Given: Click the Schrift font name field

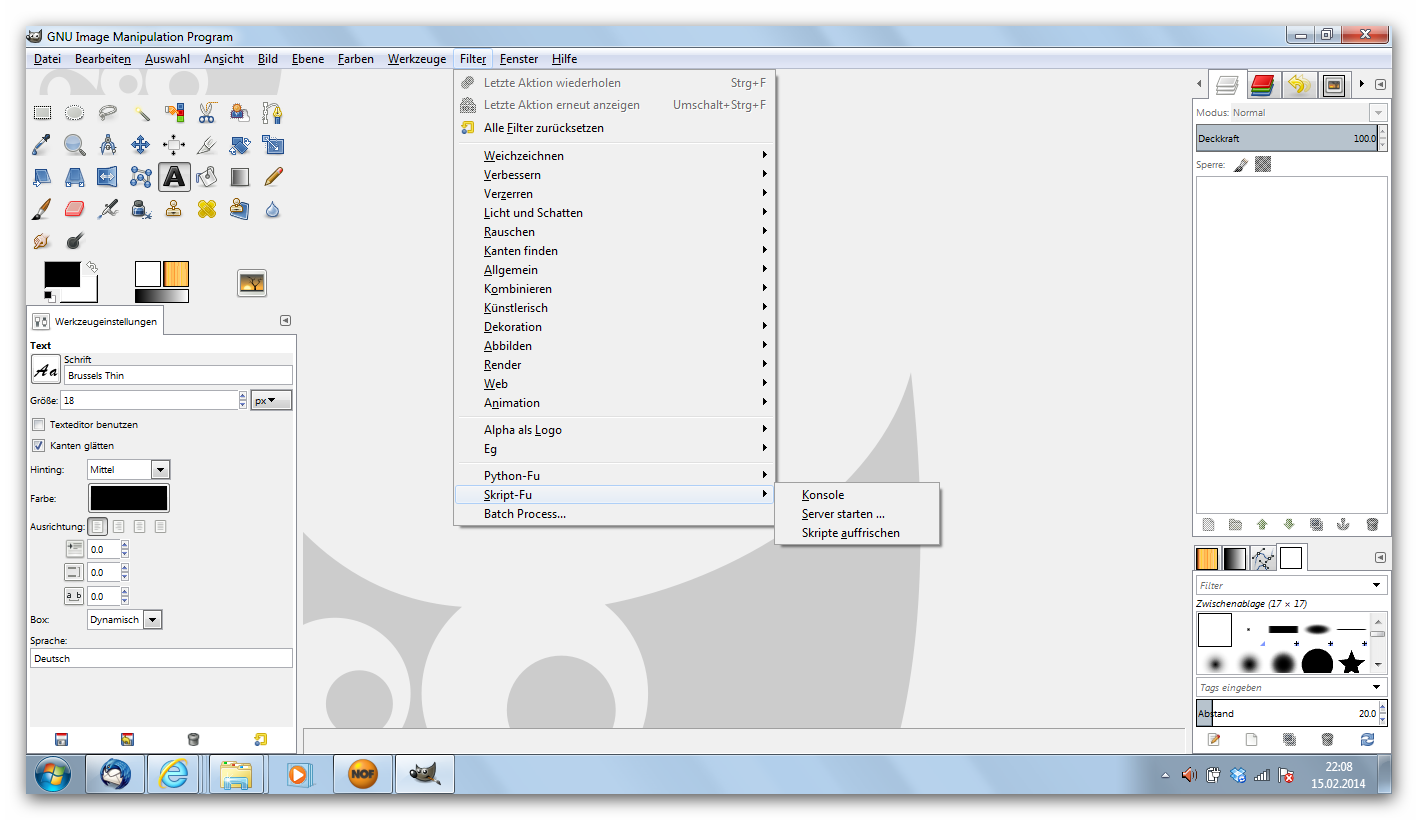Looking at the screenshot, I should click(178, 376).
